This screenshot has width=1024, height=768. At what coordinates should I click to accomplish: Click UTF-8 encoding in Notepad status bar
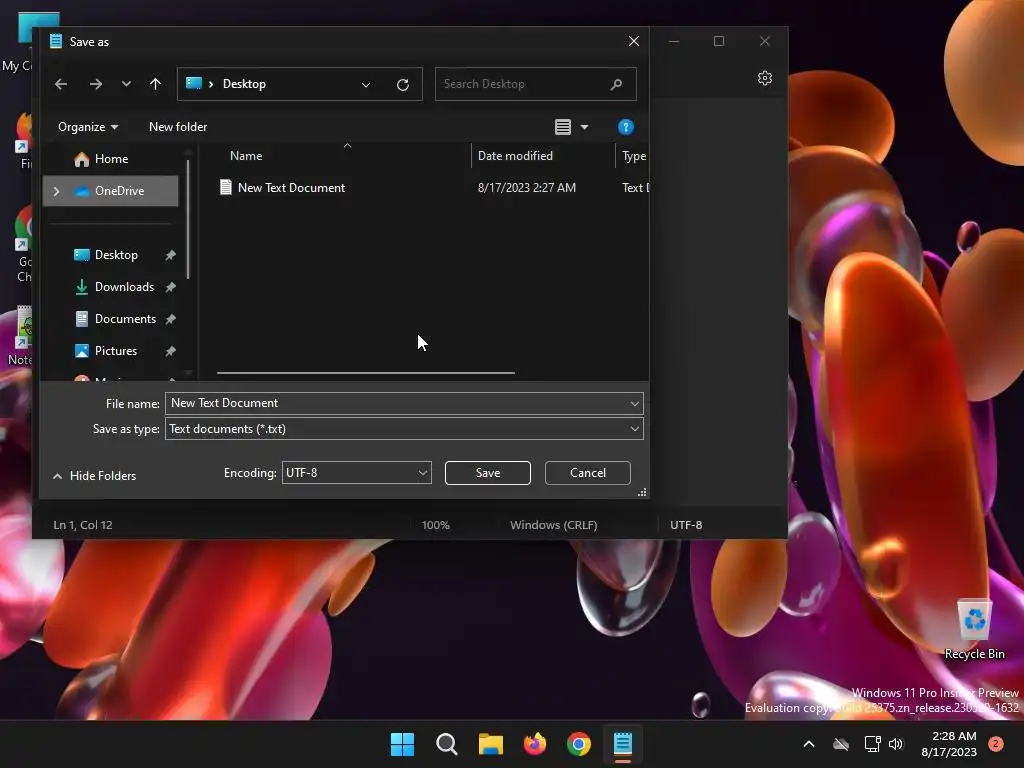686,525
